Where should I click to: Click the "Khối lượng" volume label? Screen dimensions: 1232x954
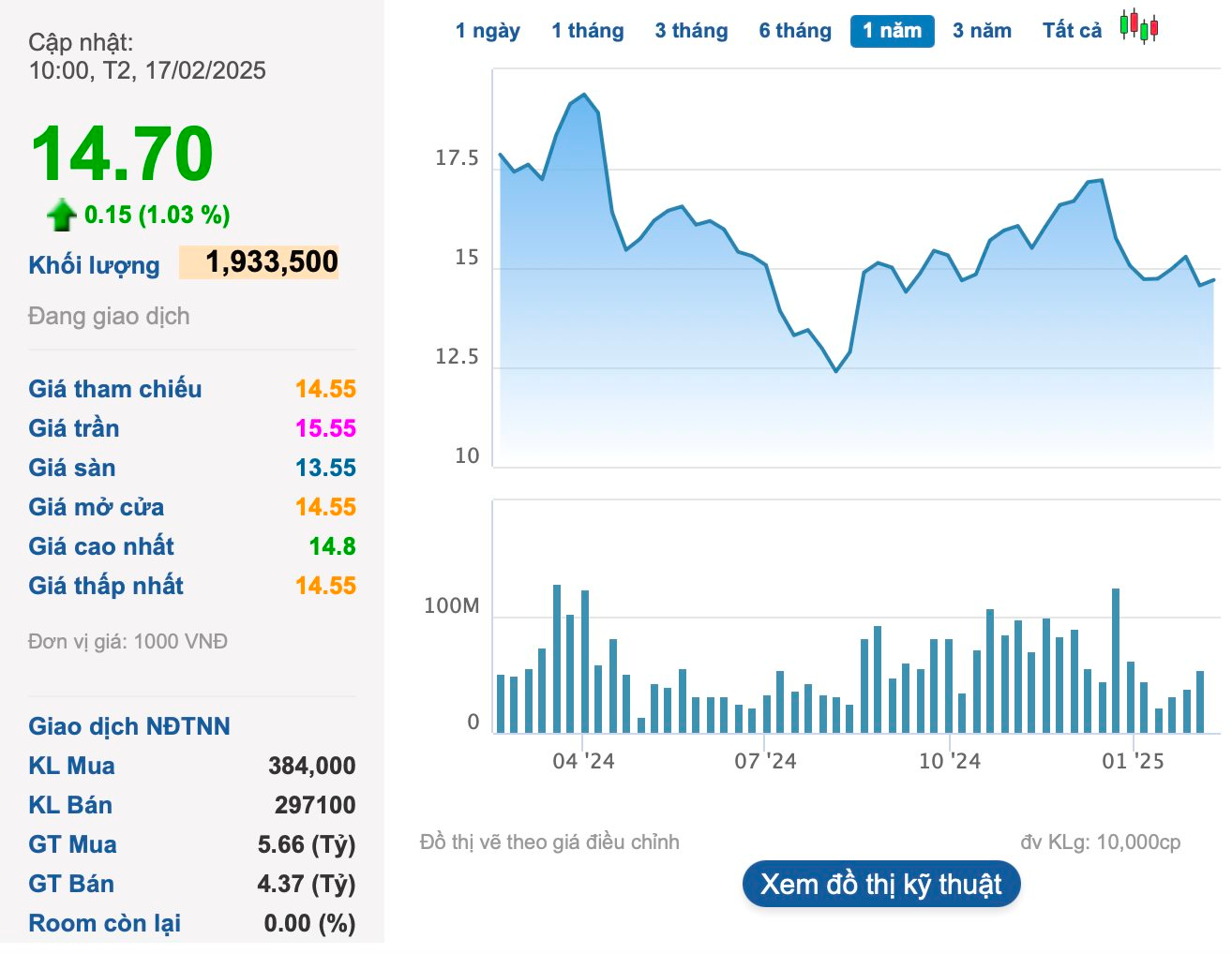(x=93, y=265)
